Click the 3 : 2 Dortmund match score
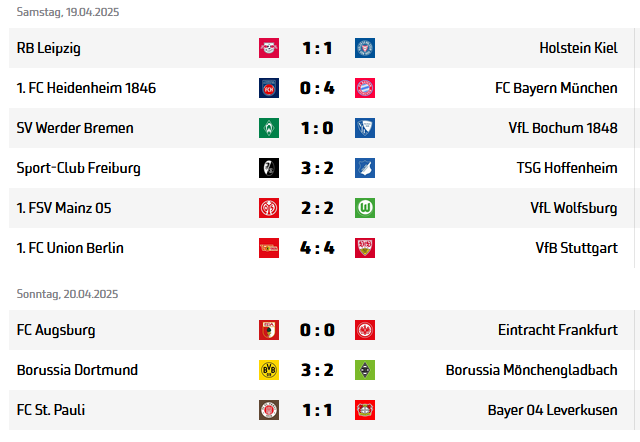 [x=316, y=370]
